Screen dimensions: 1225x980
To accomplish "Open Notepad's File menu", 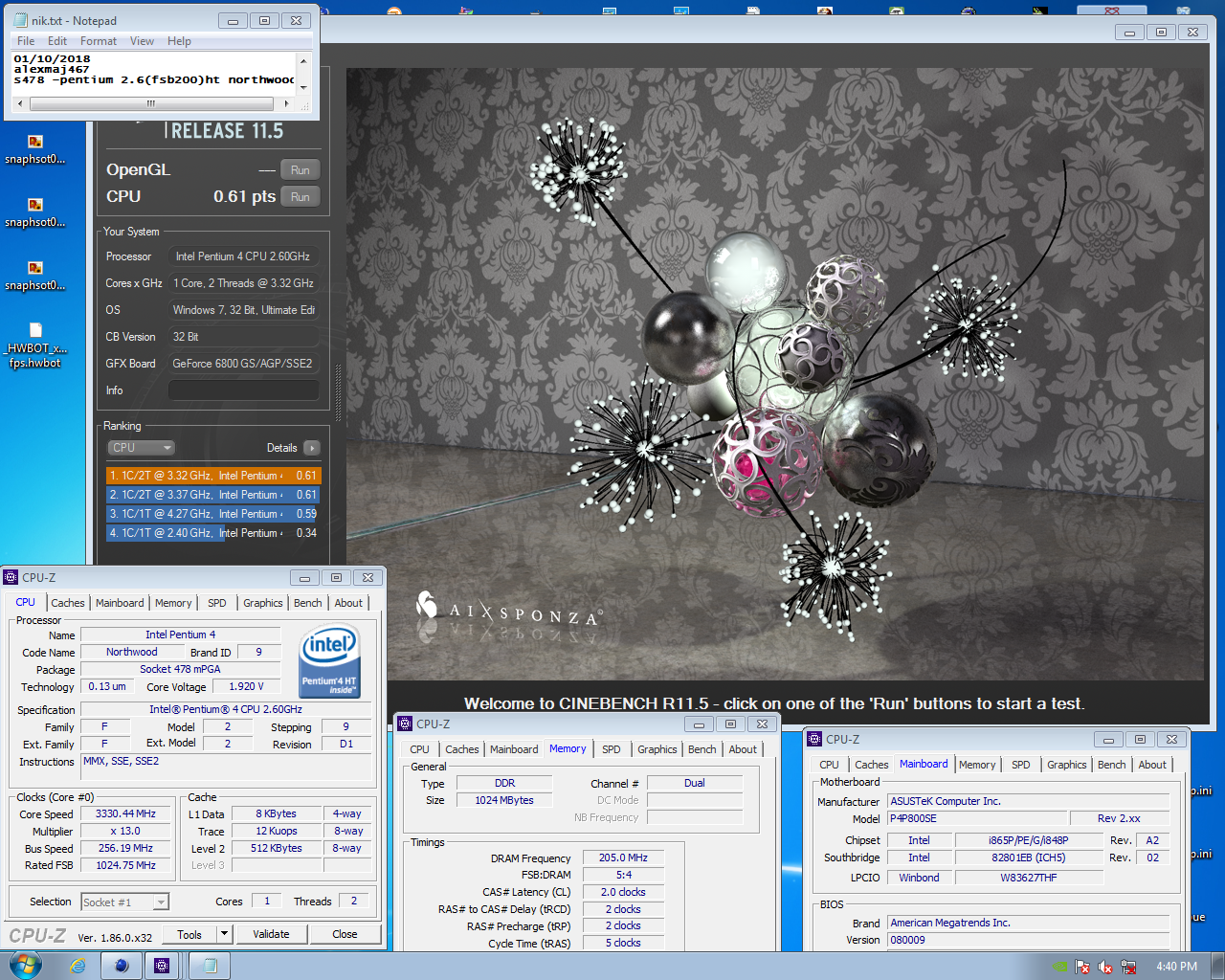I will (x=26, y=41).
